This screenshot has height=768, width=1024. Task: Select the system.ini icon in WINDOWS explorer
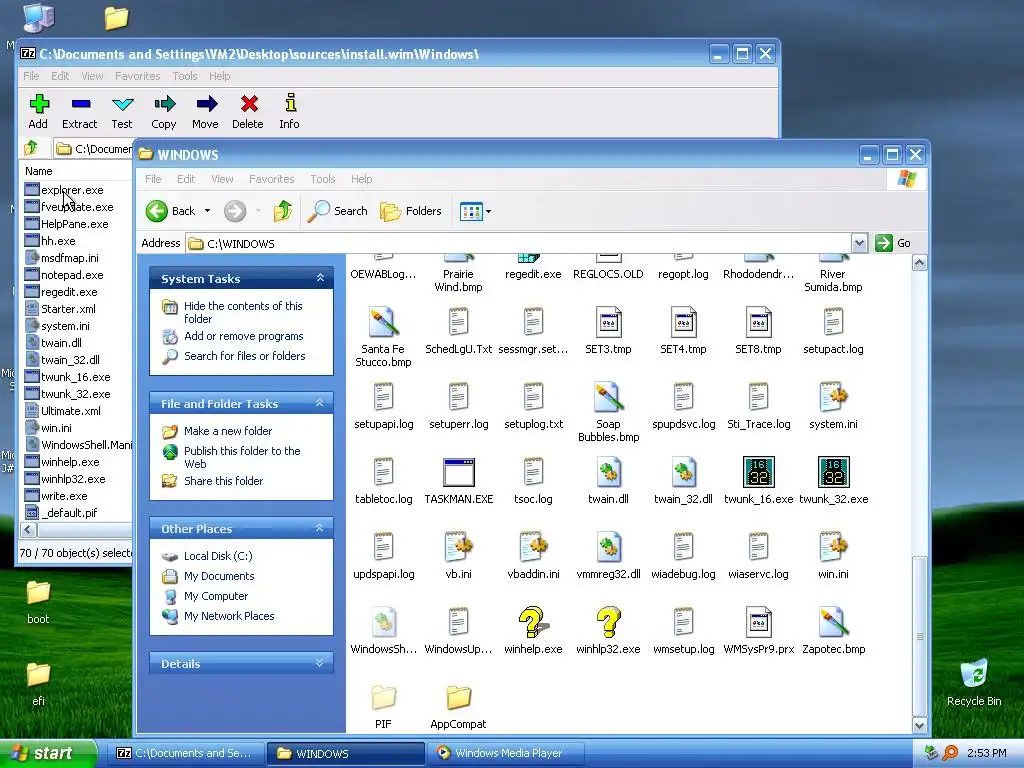[833, 397]
